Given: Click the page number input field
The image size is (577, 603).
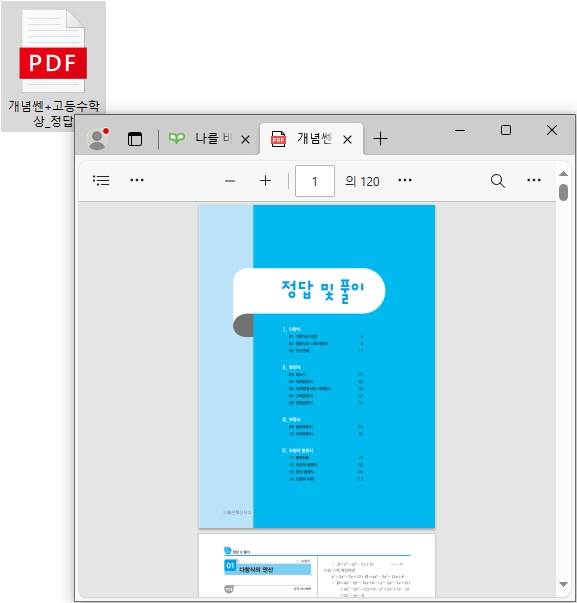Looking at the screenshot, I should tap(315, 181).
